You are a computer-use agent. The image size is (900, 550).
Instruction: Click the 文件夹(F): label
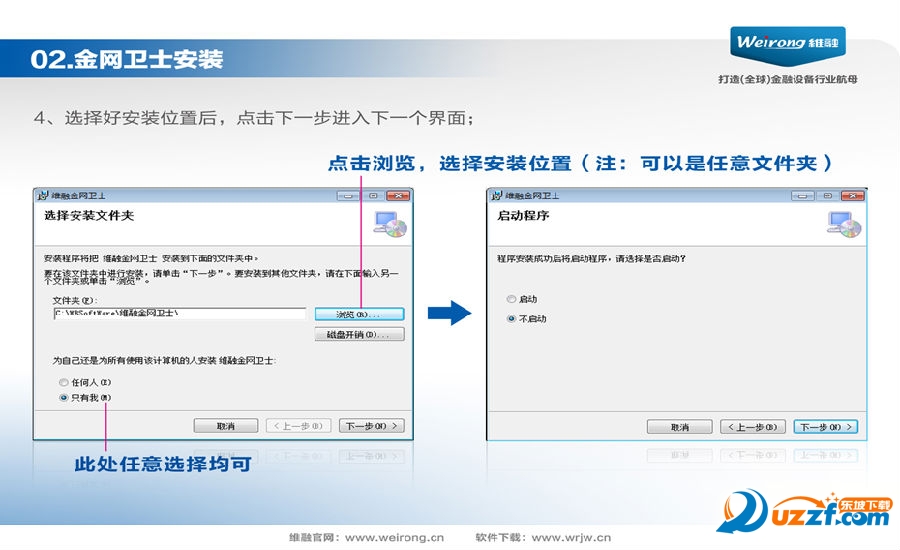point(75,300)
